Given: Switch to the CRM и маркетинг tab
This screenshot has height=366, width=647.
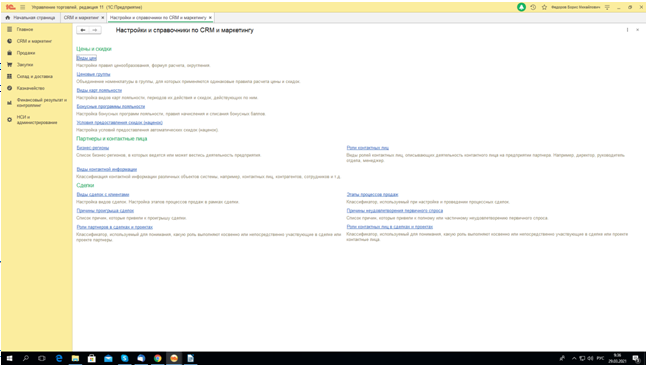Looking at the screenshot, I should tap(81, 18).
